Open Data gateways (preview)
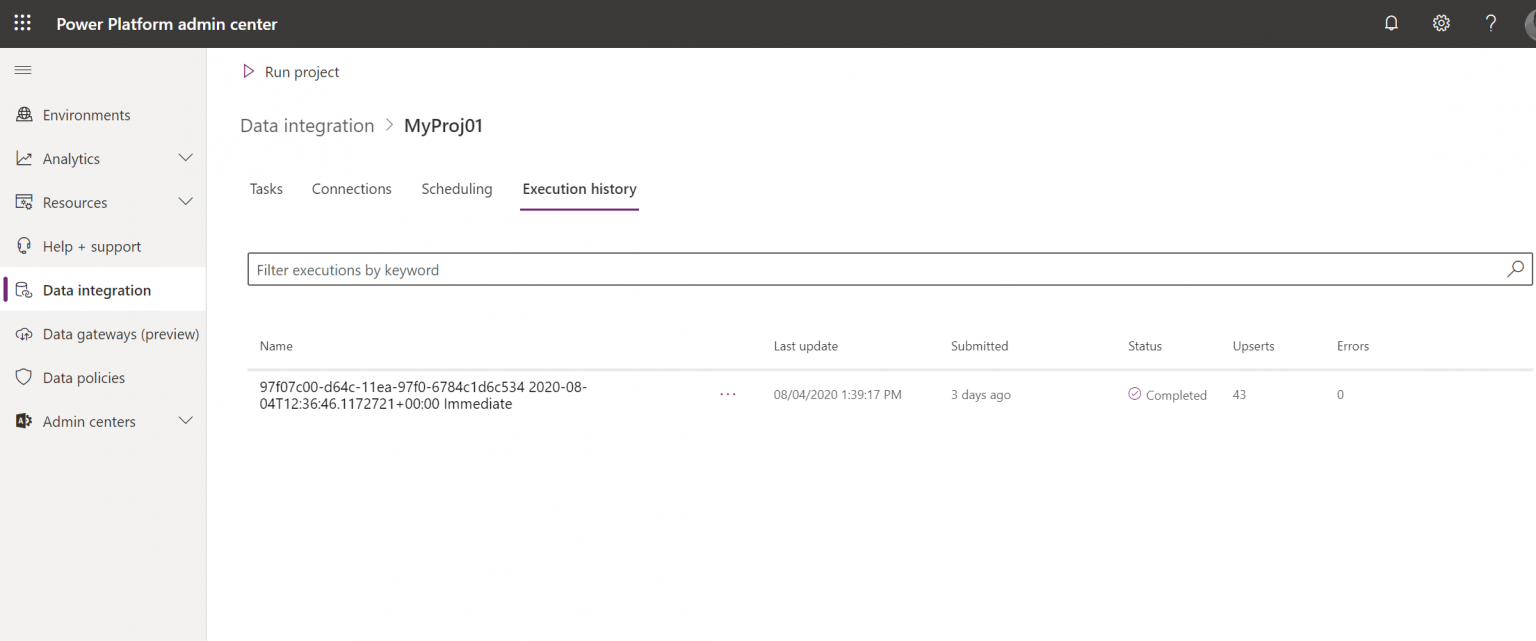The height and width of the screenshot is (641, 1536). pos(121,333)
